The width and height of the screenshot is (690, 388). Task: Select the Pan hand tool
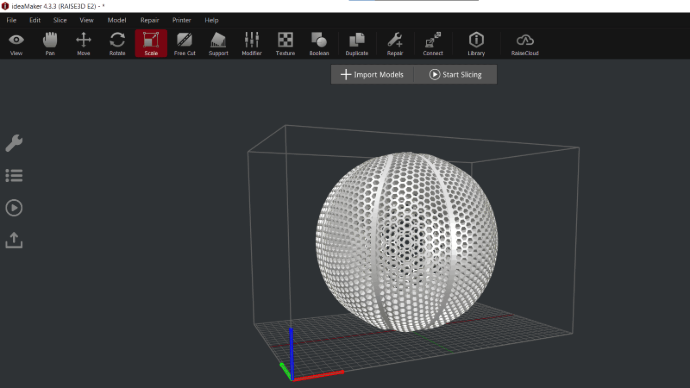pyautogui.click(x=50, y=44)
